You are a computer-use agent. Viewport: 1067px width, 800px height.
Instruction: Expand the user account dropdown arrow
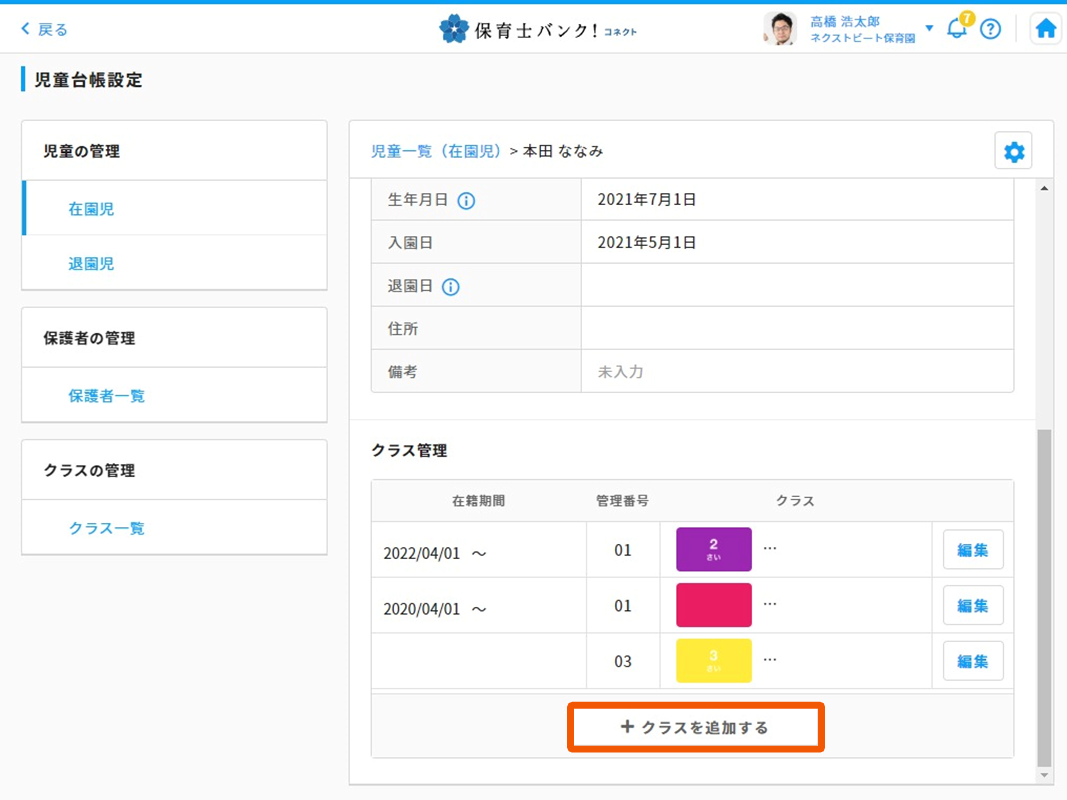[929, 28]
